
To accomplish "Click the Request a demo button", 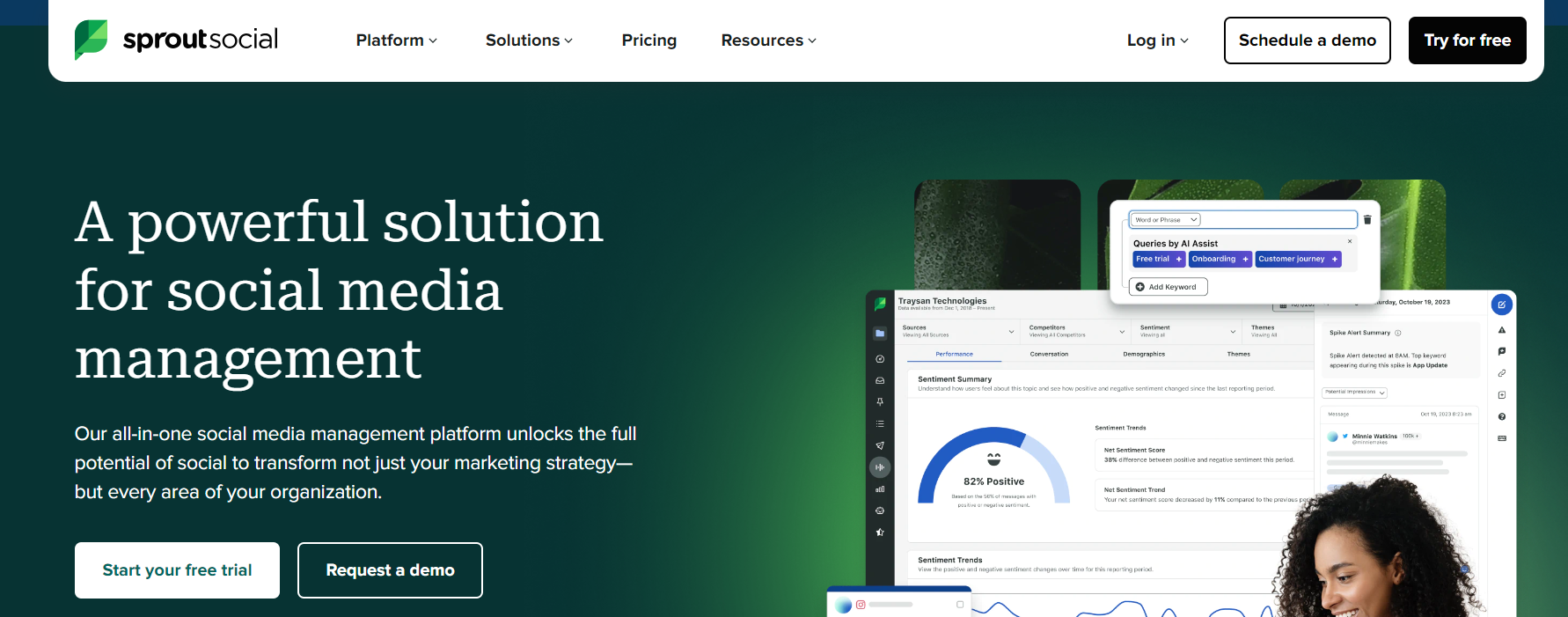I will coord(390,570).
